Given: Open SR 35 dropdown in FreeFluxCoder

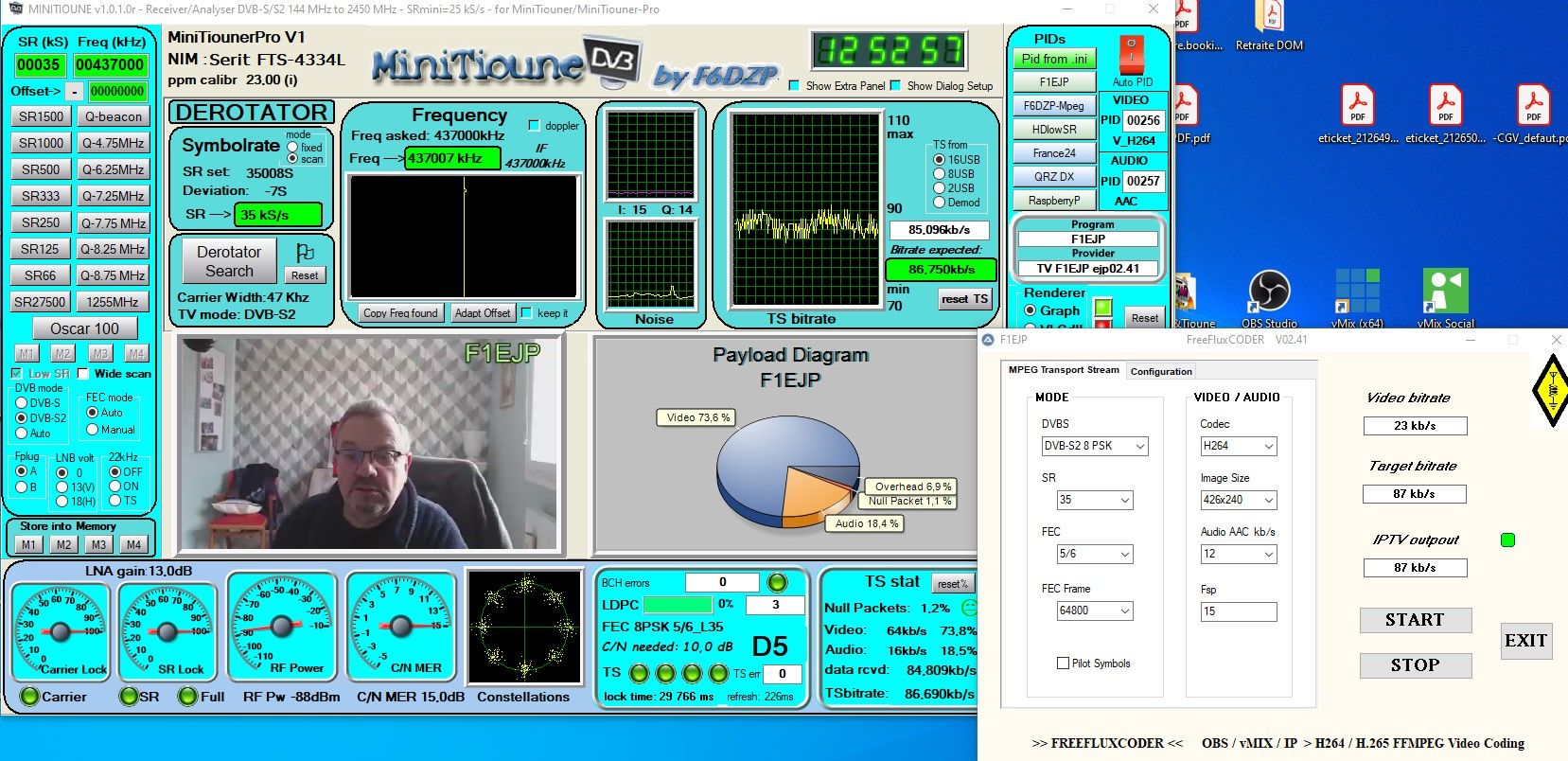Looking at the screenshot, I should tap(1095, 500).
